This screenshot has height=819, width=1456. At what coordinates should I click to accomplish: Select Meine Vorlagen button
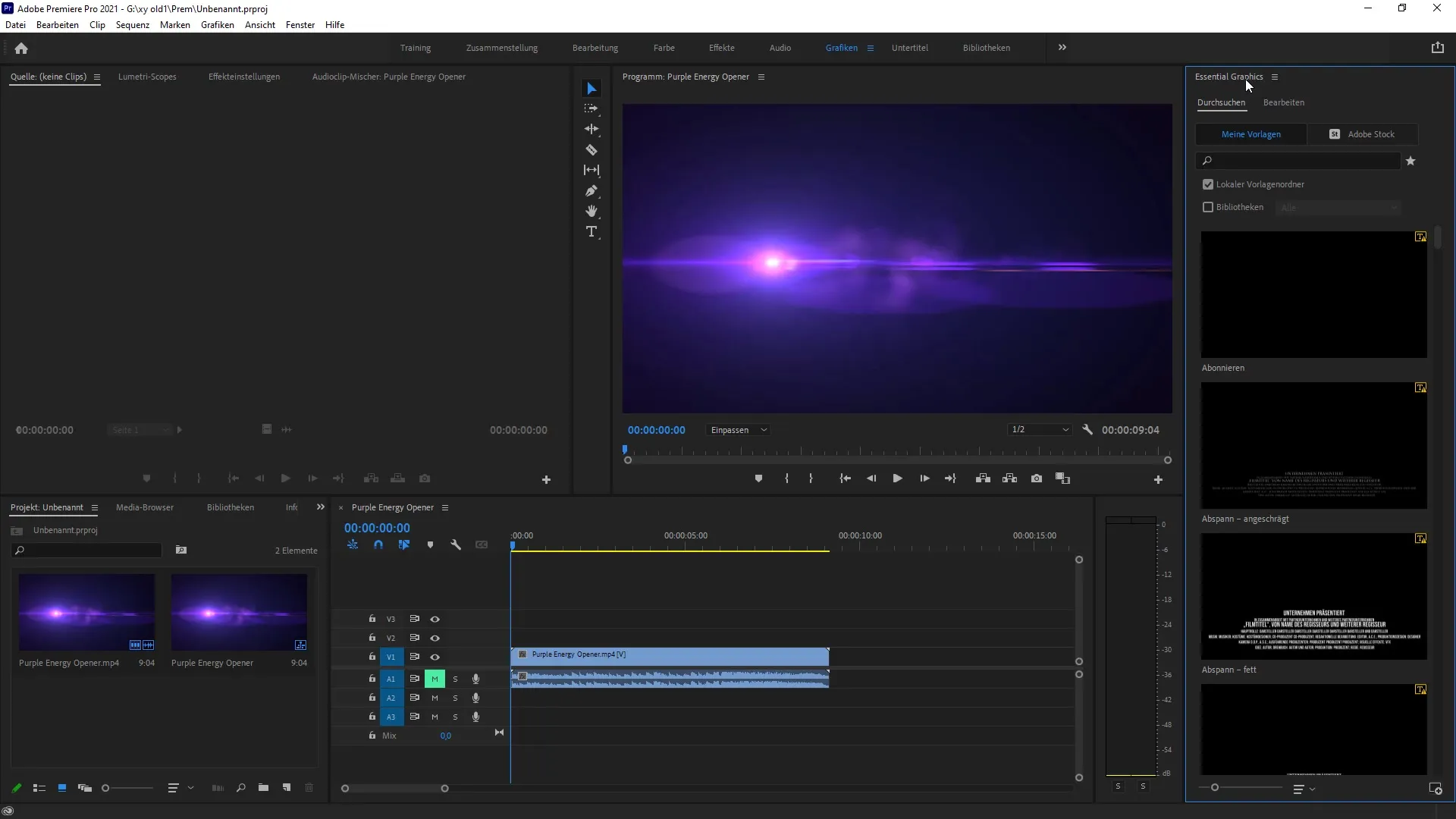(x=1251, y=135)
